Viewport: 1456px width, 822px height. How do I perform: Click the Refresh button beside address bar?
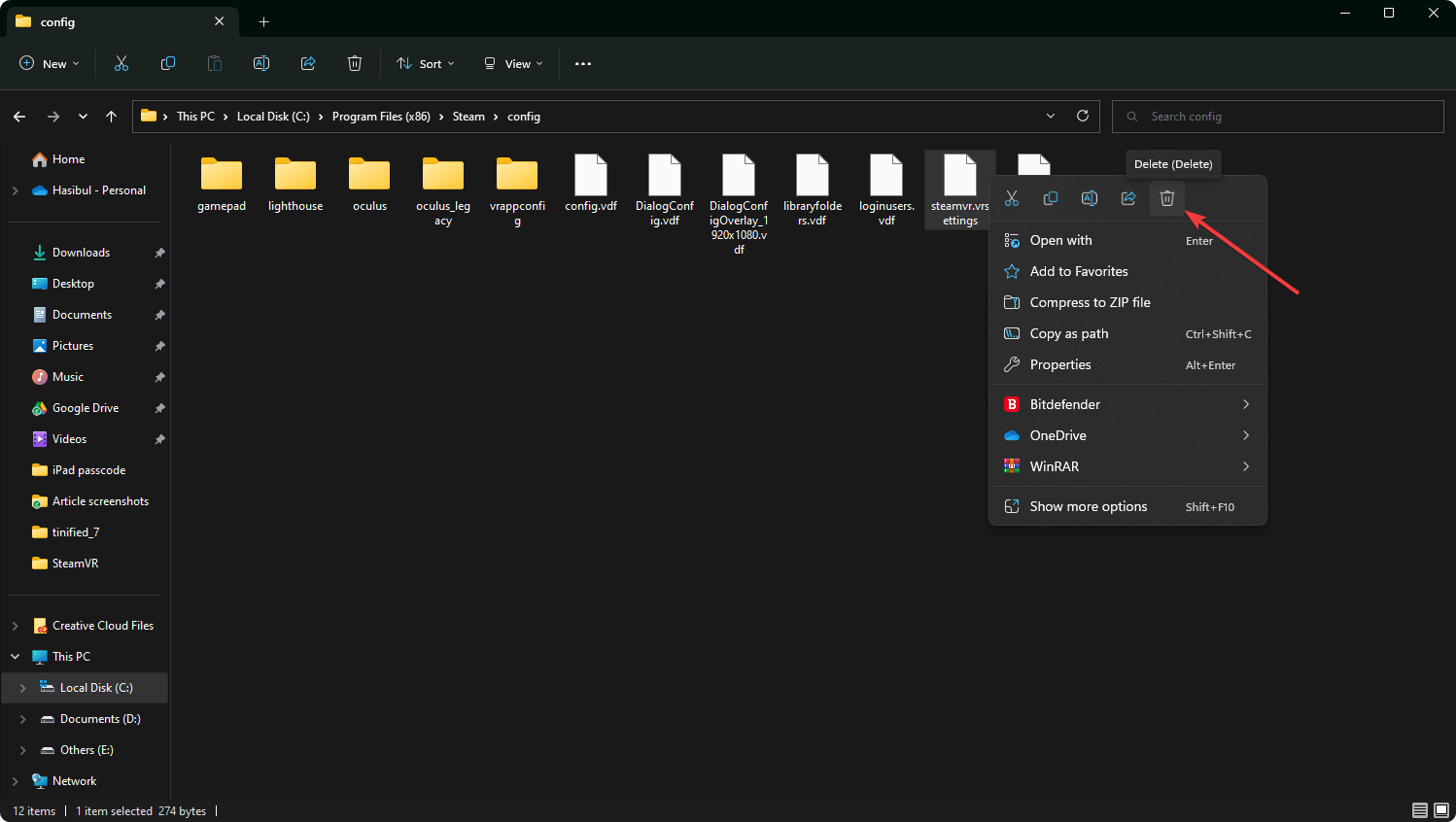tap(1083, 116)
